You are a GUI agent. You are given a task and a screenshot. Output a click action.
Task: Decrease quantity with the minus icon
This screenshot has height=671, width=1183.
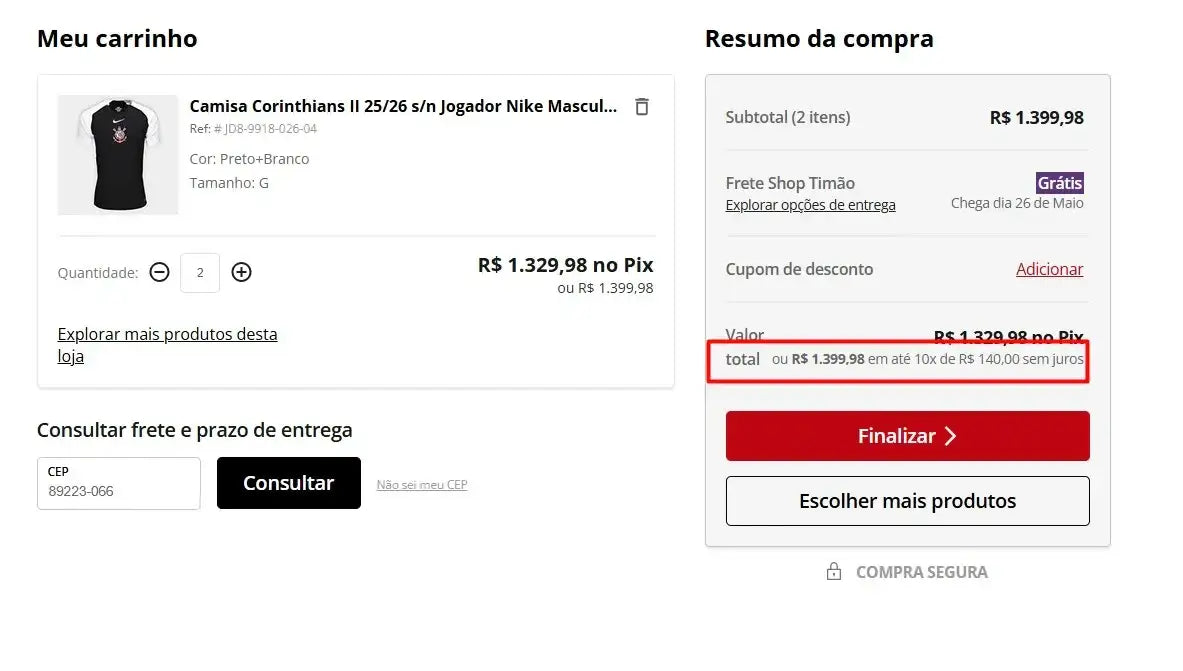pyautogui.click(x=160, y=272)
